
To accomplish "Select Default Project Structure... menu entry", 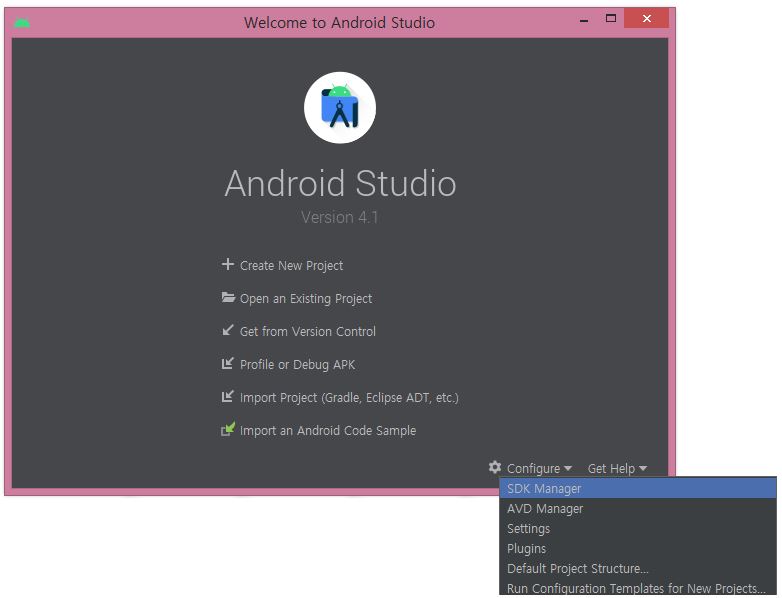I will [x=638, y=569].
